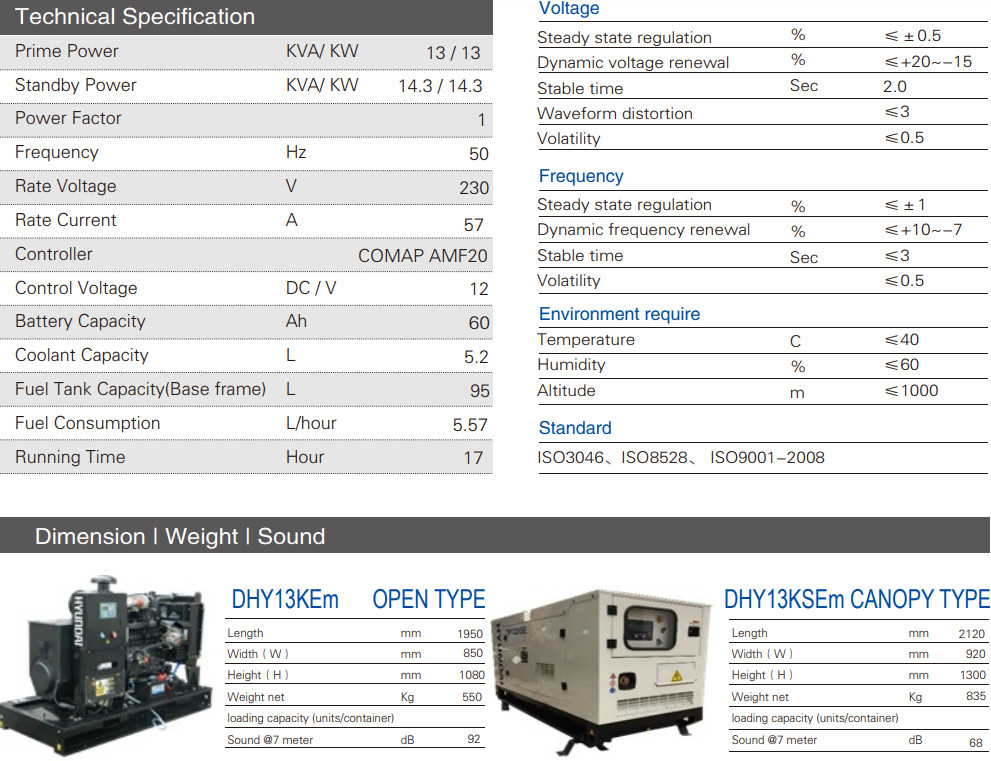
Task: Click the temperature value '≤40'
Action: (901, 340)
